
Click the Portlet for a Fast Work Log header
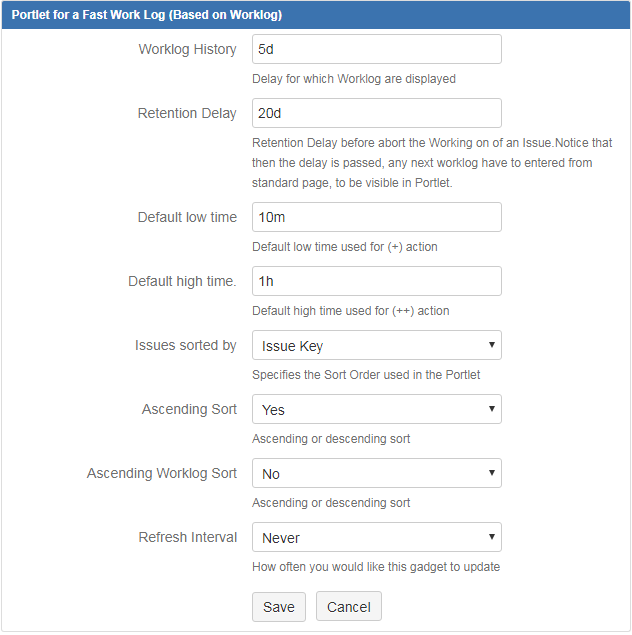(146, 15)
